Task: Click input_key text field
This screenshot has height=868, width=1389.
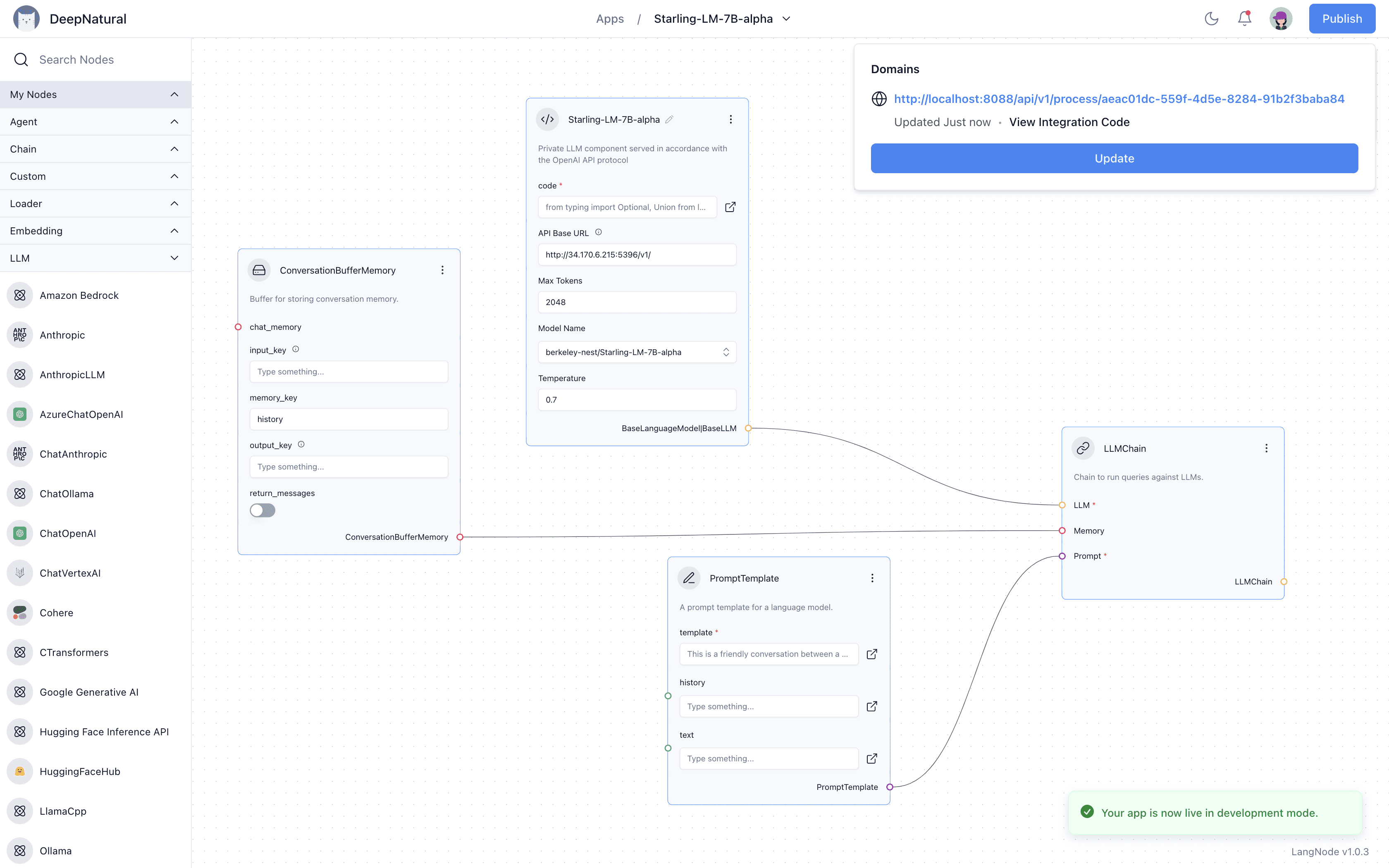Action: (x=348, y=372)
